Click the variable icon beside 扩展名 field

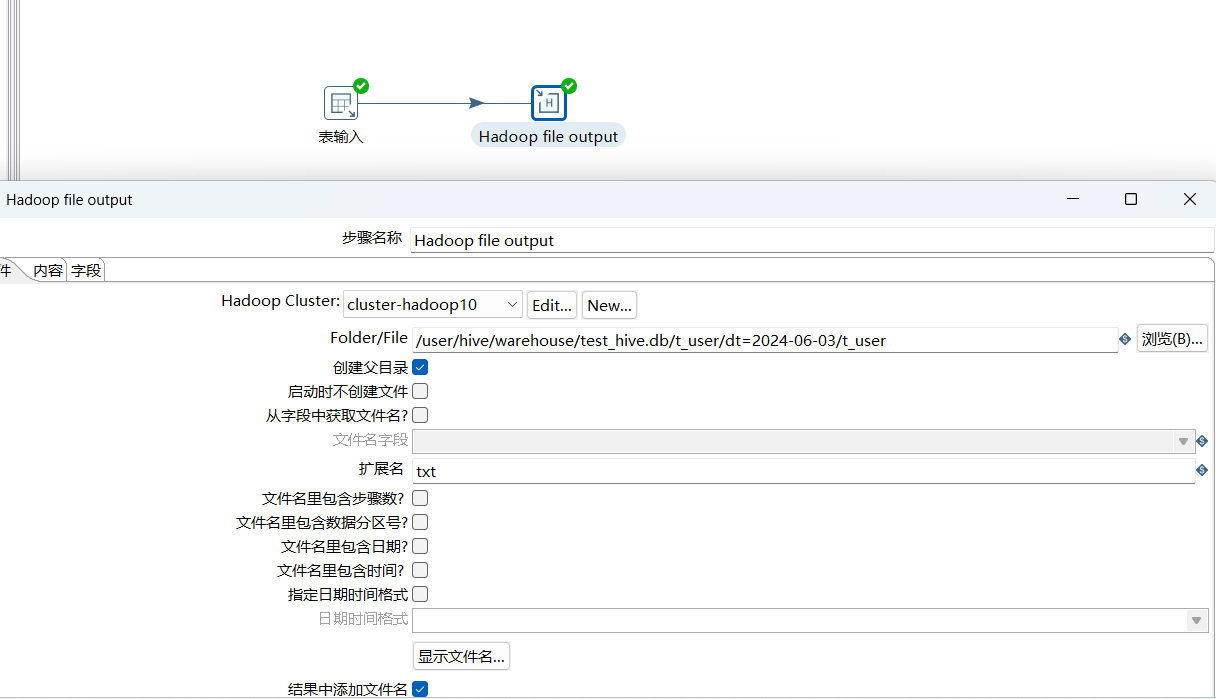[1202, 470]
